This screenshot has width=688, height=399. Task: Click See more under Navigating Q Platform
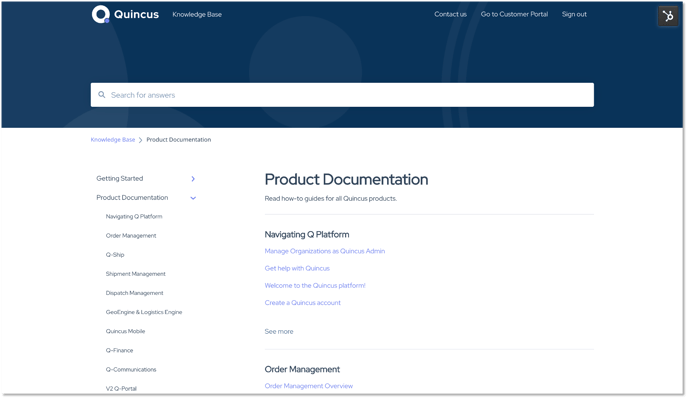tap(279, 331)
